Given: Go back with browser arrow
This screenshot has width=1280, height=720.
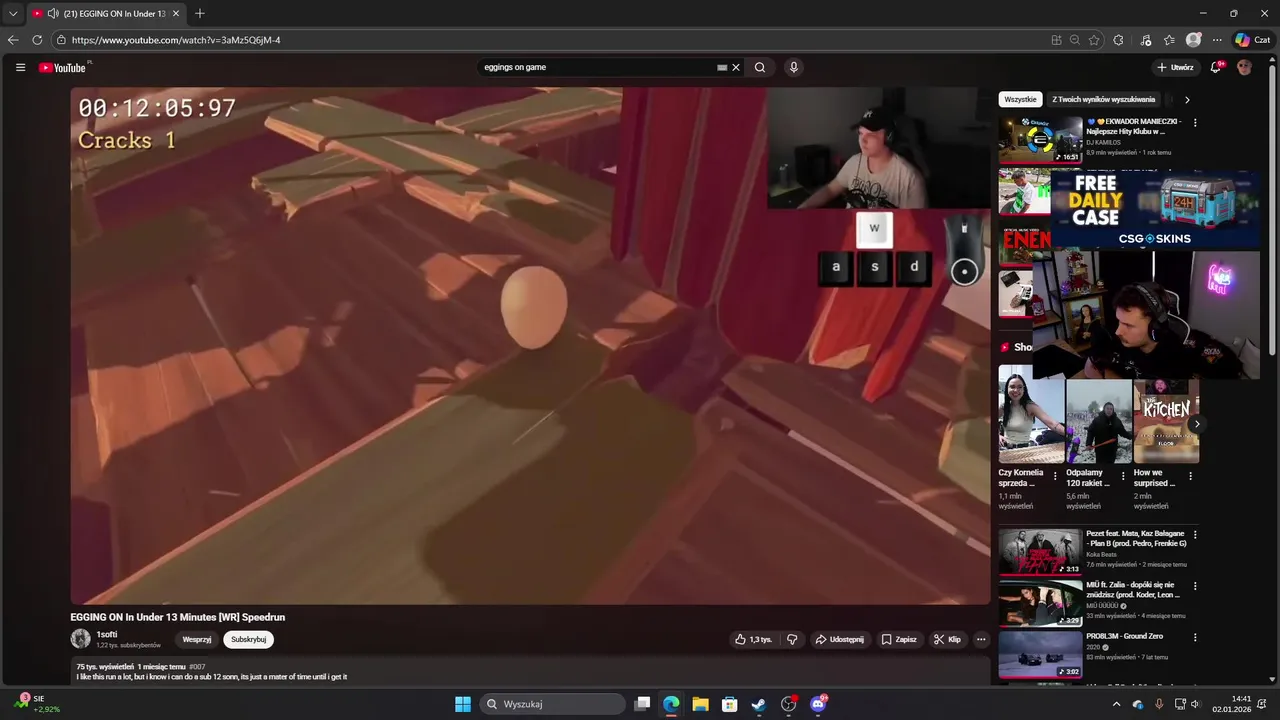Looking at the screenshot, I should (13, 40).
